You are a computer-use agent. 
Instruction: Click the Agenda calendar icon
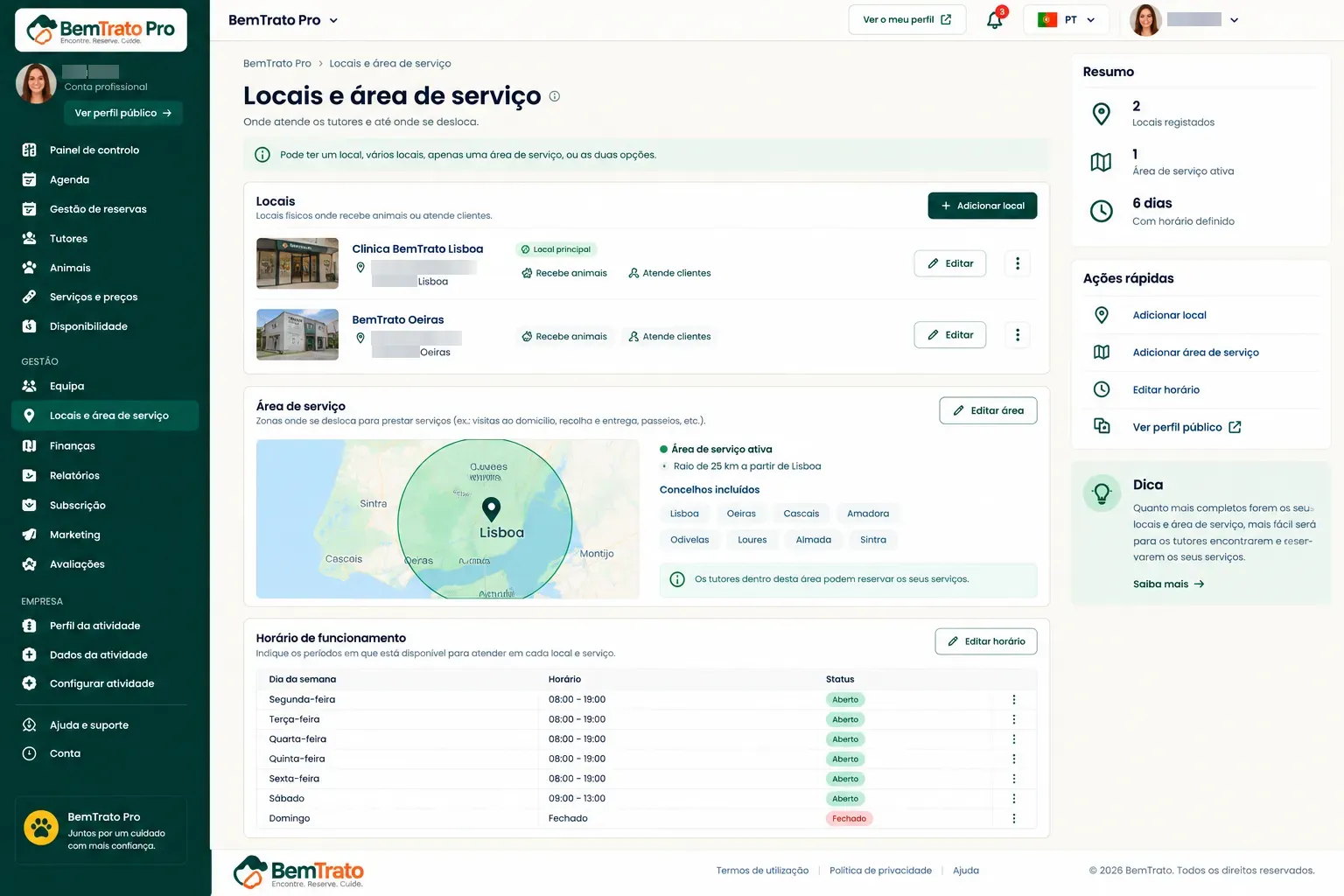point(29,179)
